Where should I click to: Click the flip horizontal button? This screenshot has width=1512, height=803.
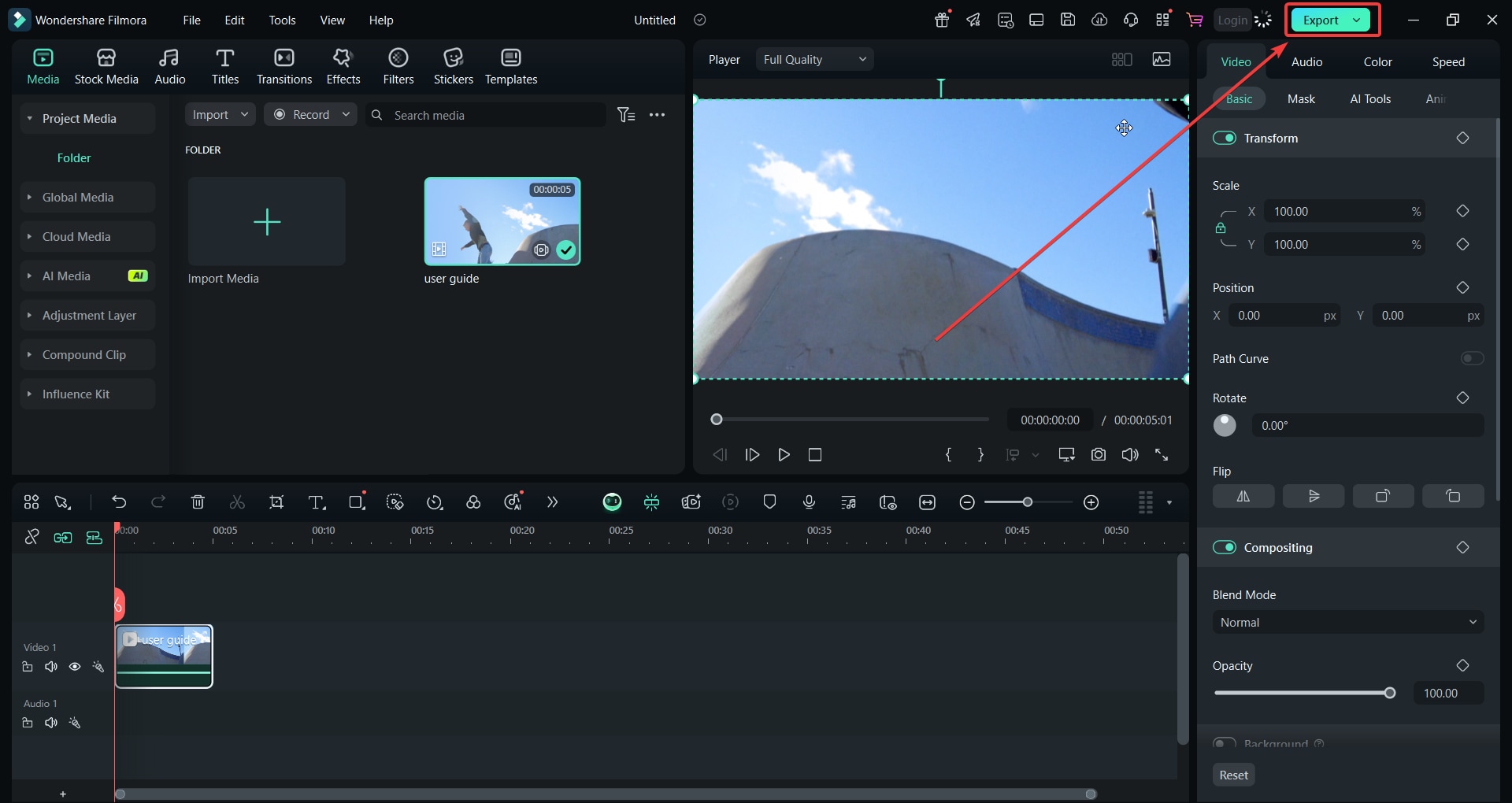point(1243,496)
